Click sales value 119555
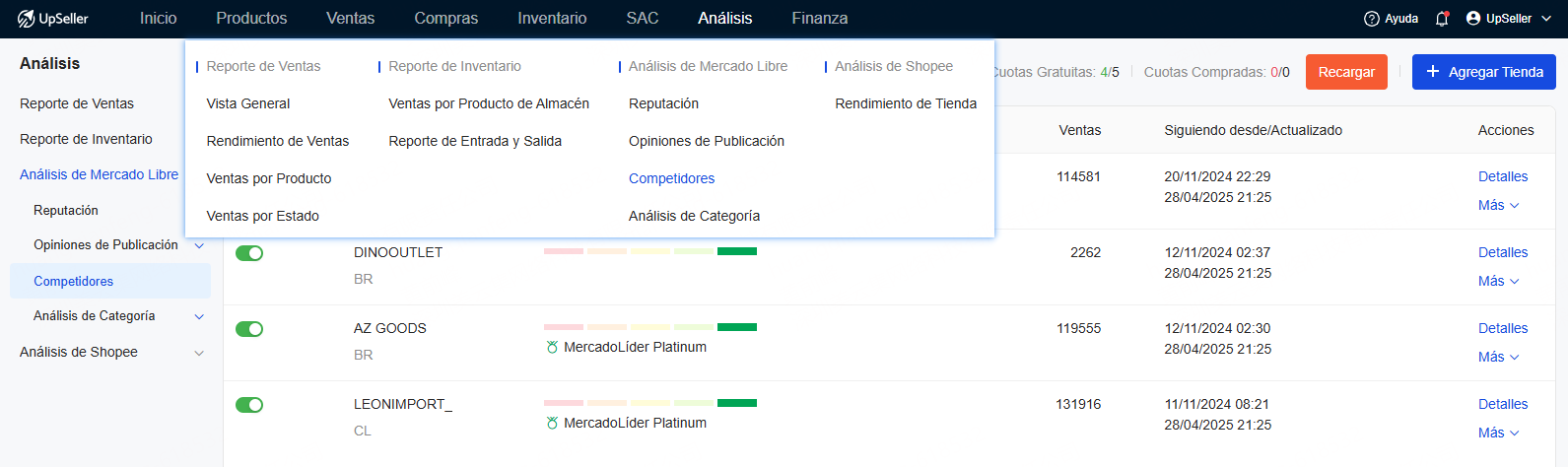Viewport: 1568px width, 467px height. (x=1079, y=328)
